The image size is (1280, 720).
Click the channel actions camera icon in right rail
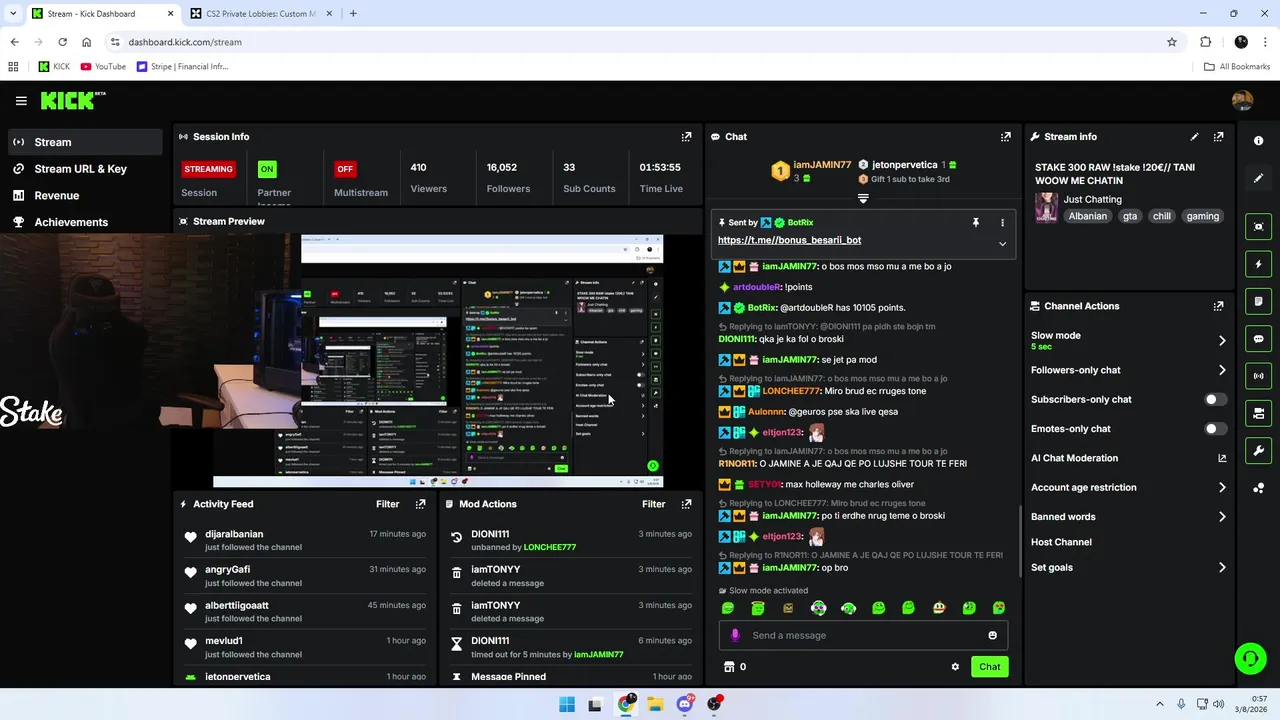click(x=1258, y=413)
